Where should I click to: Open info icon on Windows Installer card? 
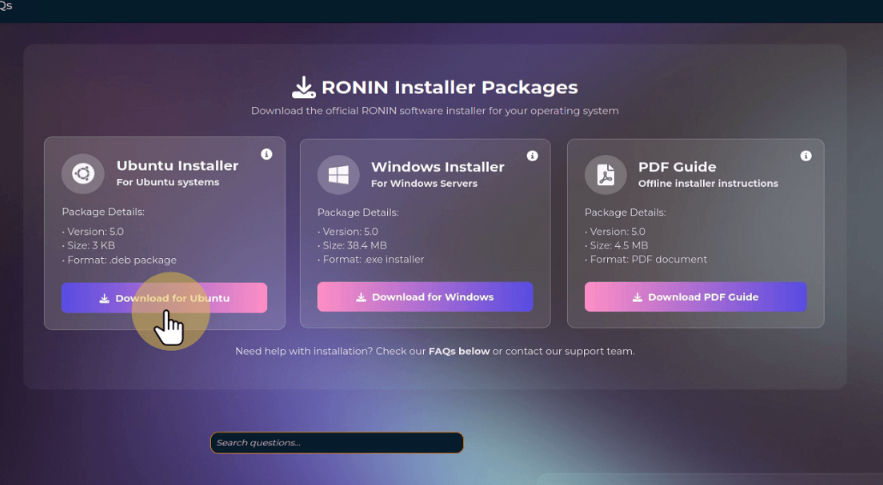pos(532,155)
